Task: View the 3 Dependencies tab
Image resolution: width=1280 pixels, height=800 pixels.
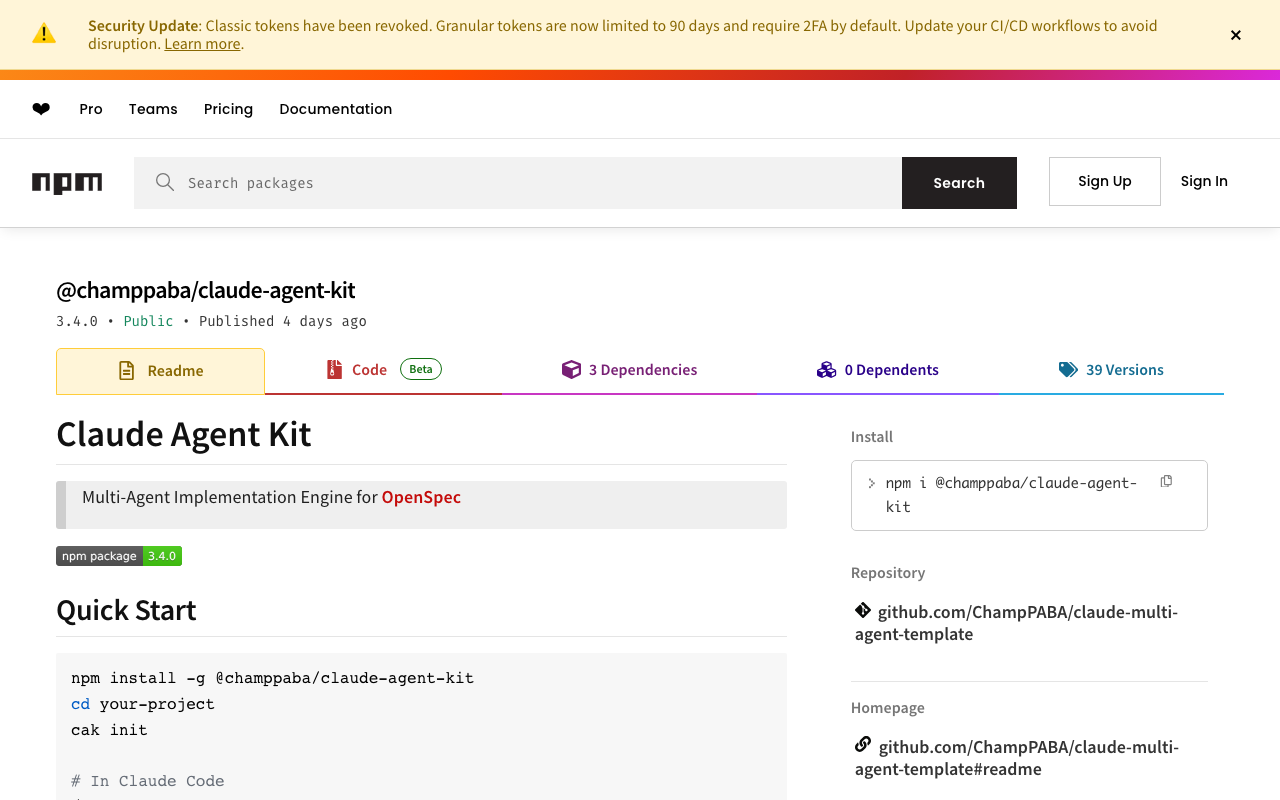Action: pyautogui.click(x=630, y=370)
